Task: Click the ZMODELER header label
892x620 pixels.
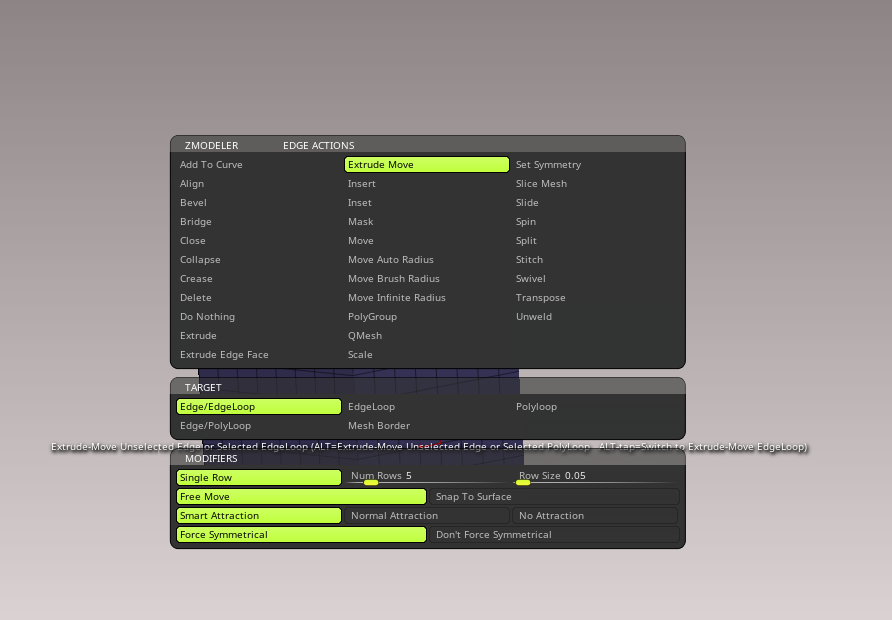Action: pos(211,146)
